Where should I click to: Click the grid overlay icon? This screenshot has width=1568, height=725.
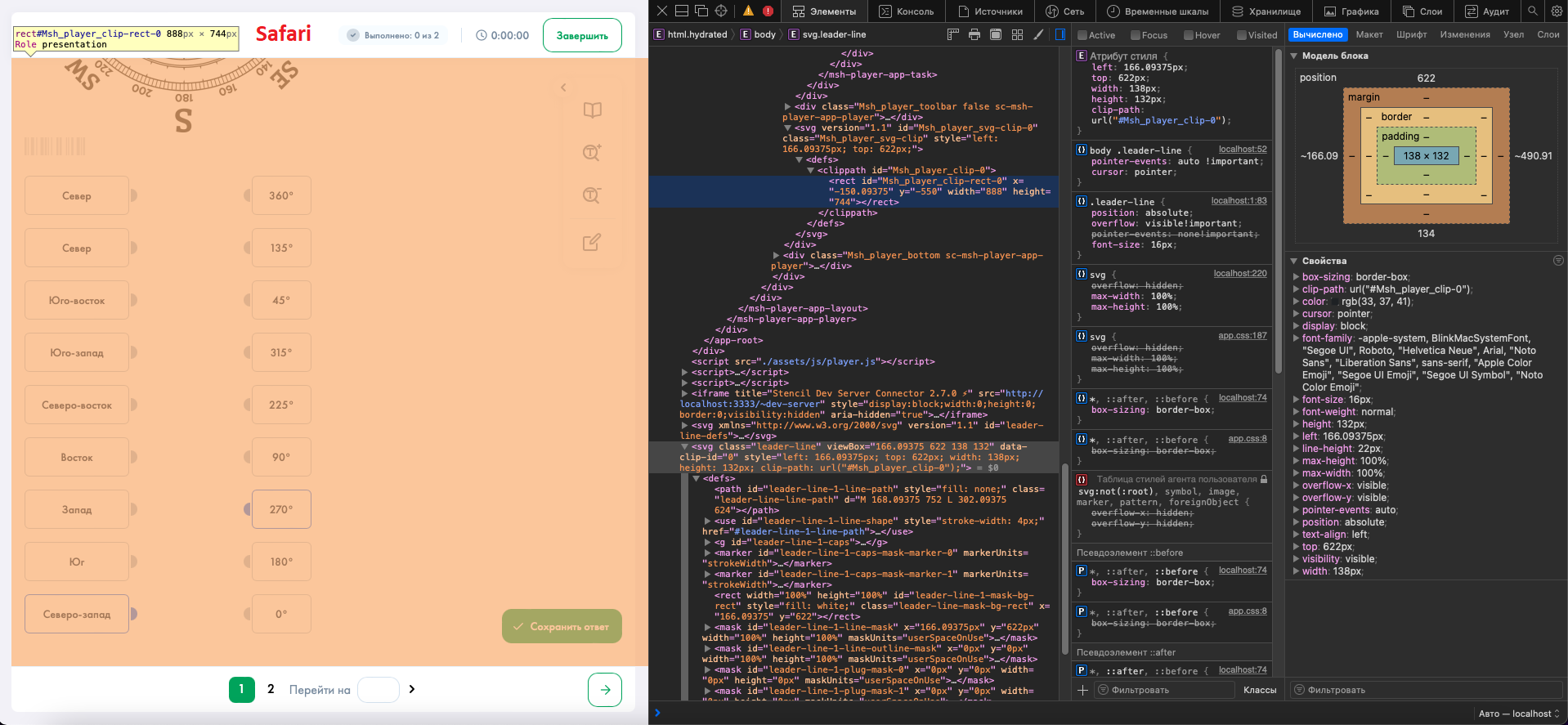point(1017,34)
